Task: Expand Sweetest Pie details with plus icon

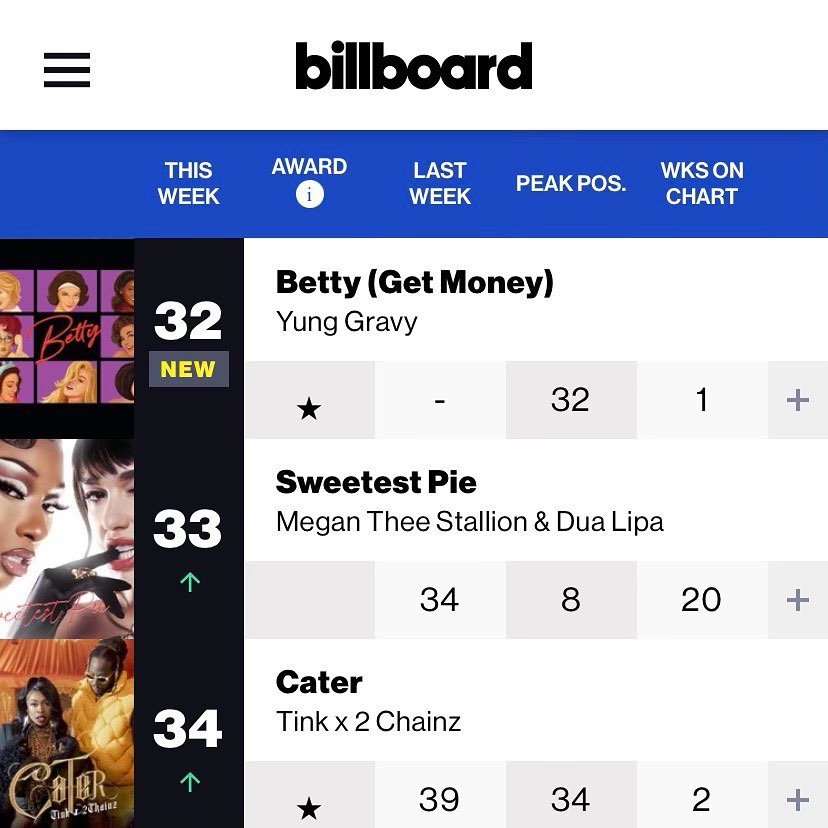Action: coord(797,600)
